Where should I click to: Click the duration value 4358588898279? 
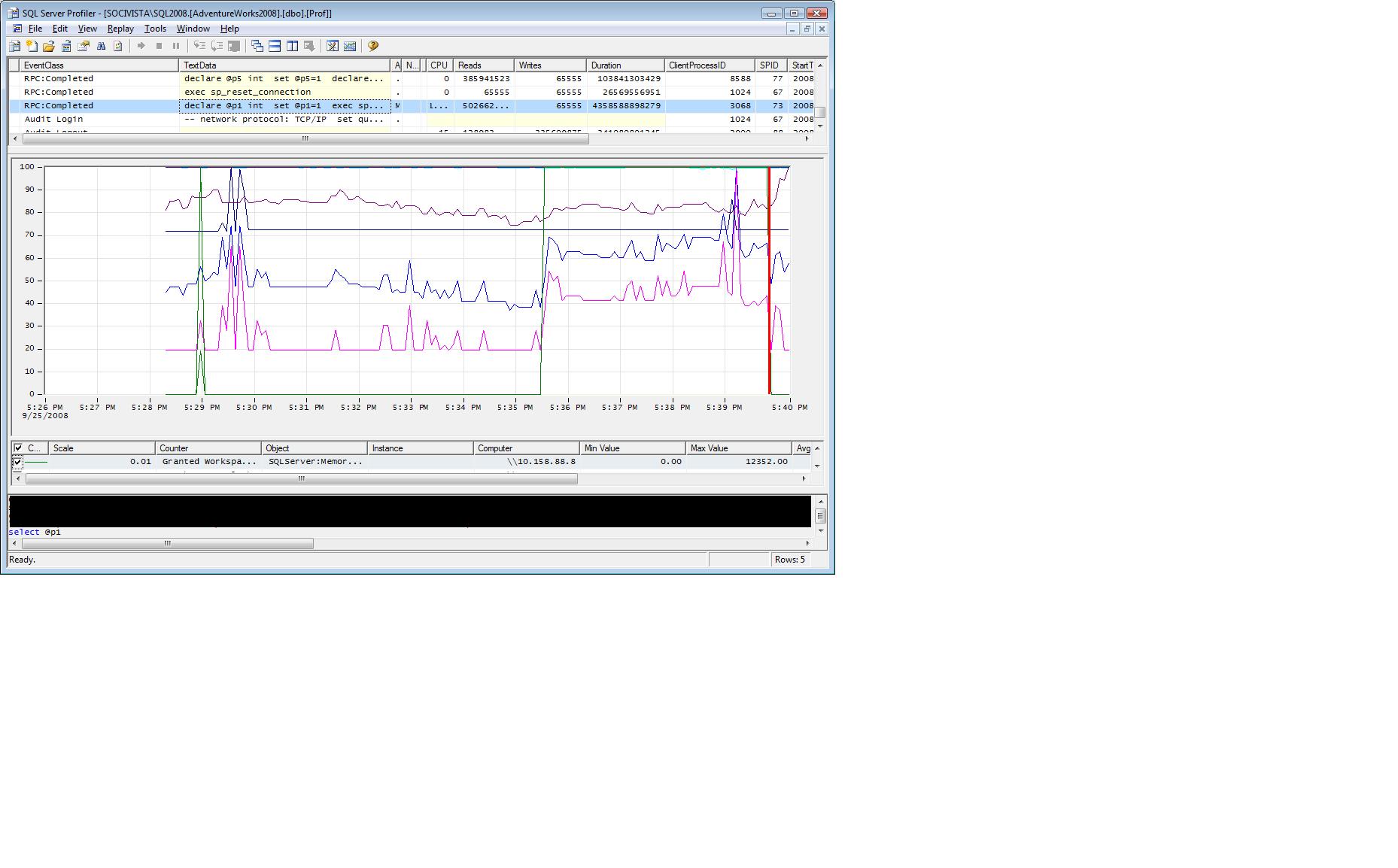tap(626, 105)
